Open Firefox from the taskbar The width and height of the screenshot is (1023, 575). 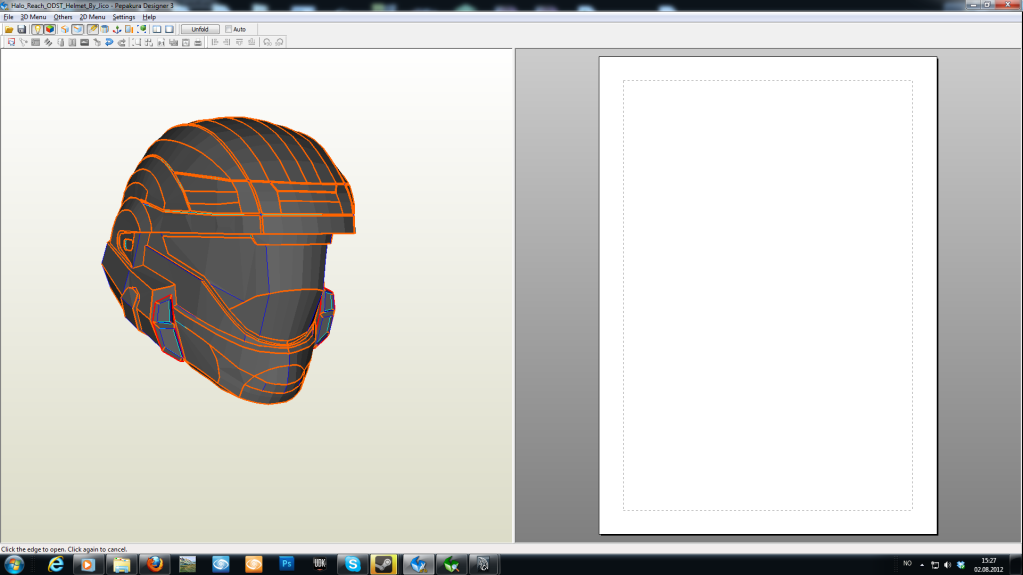tap(155, 565)
